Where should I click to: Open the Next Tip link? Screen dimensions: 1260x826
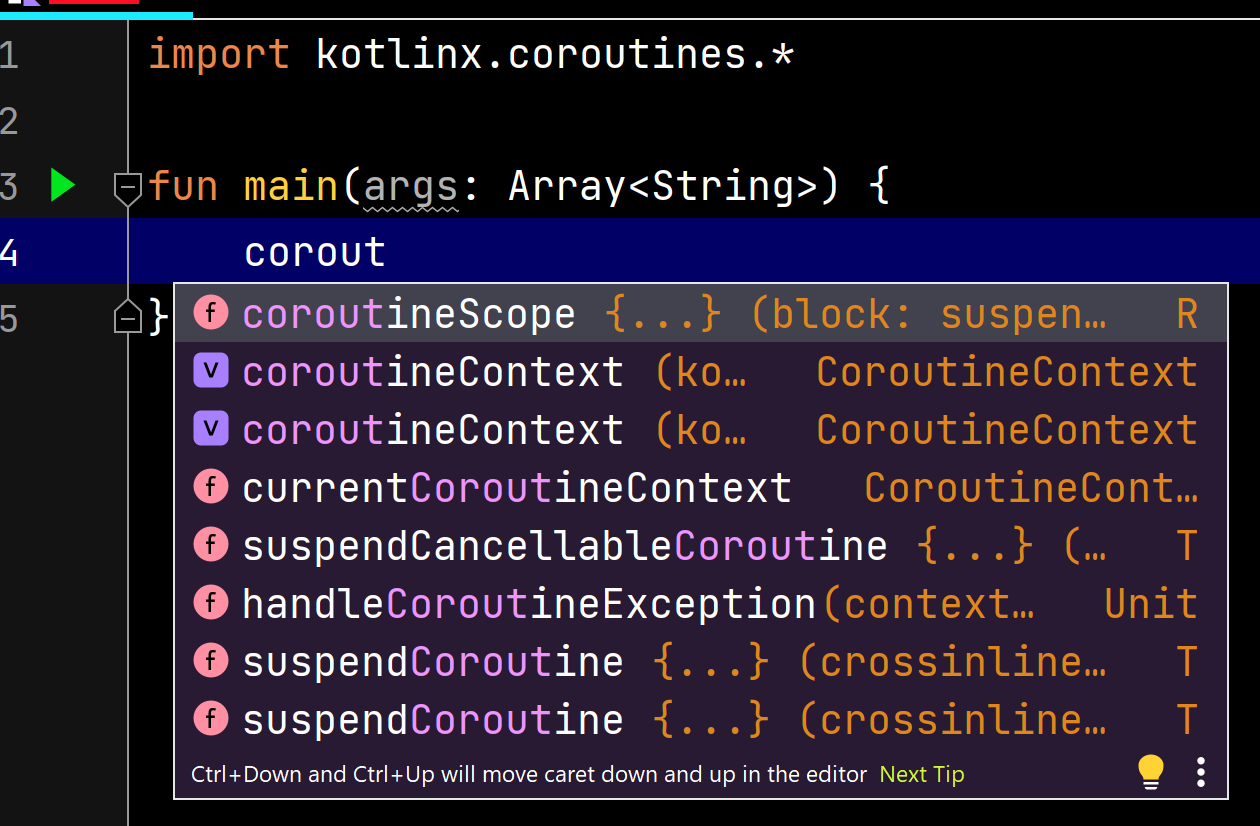[922, 774]
